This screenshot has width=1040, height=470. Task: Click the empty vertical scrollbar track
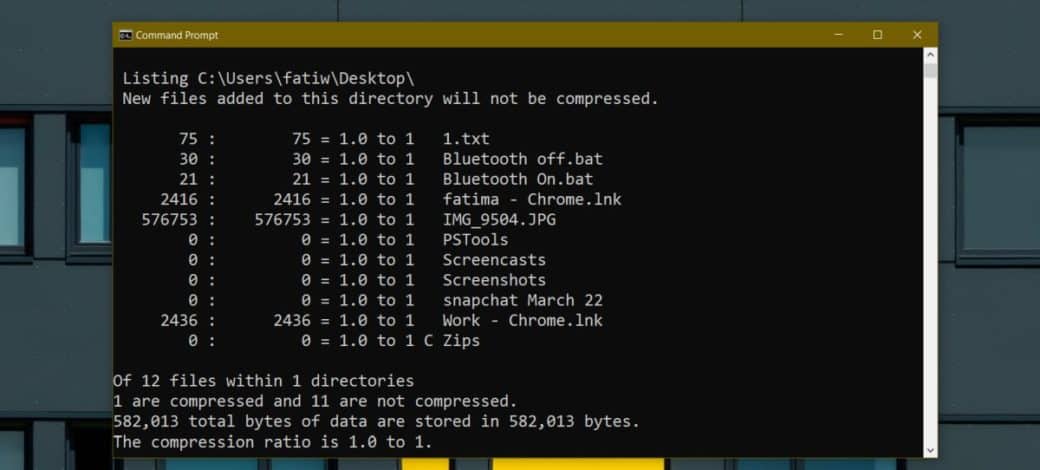tap(930, 260)
